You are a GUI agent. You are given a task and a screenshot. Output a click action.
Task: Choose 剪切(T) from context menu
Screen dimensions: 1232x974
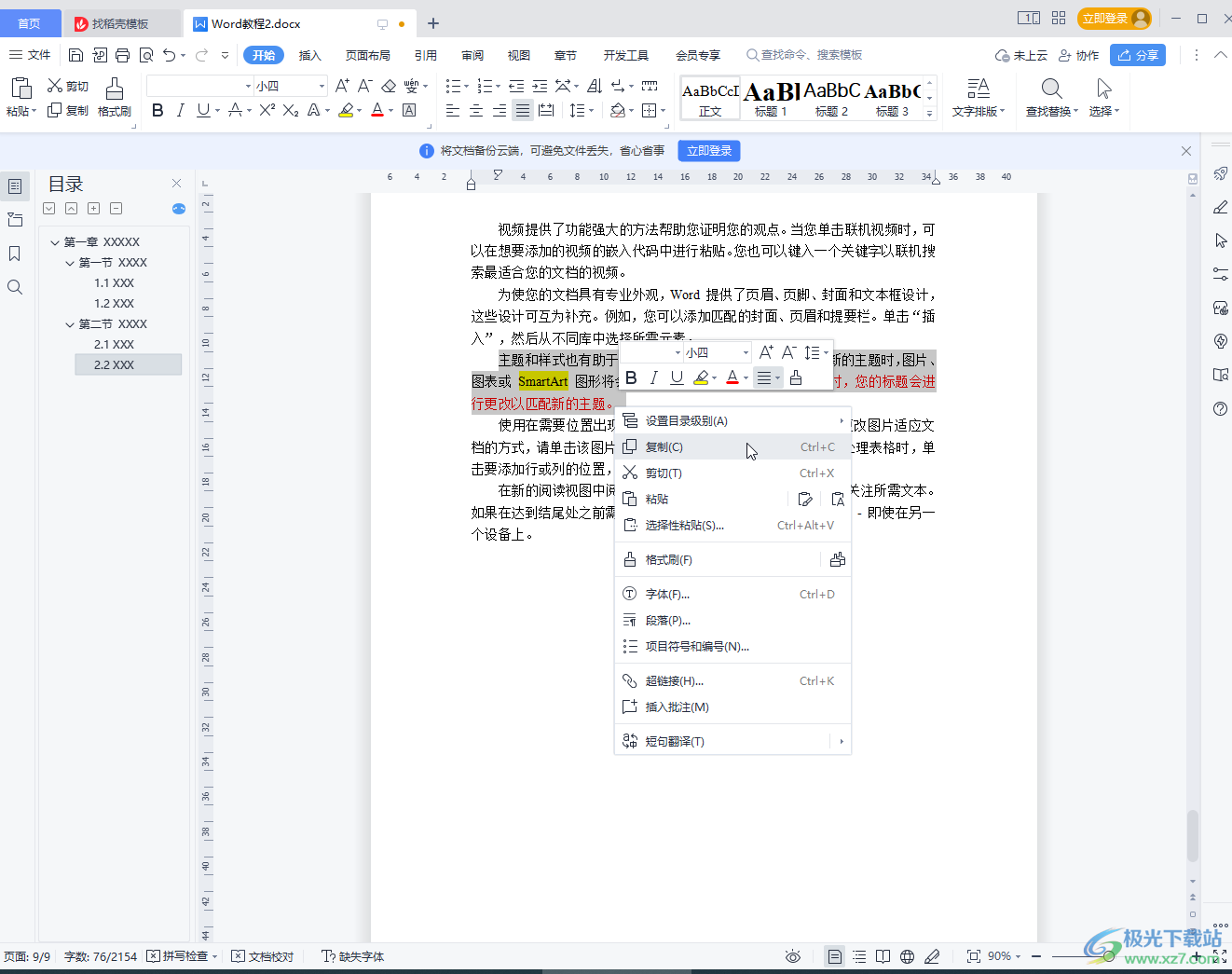pos(732,473)
